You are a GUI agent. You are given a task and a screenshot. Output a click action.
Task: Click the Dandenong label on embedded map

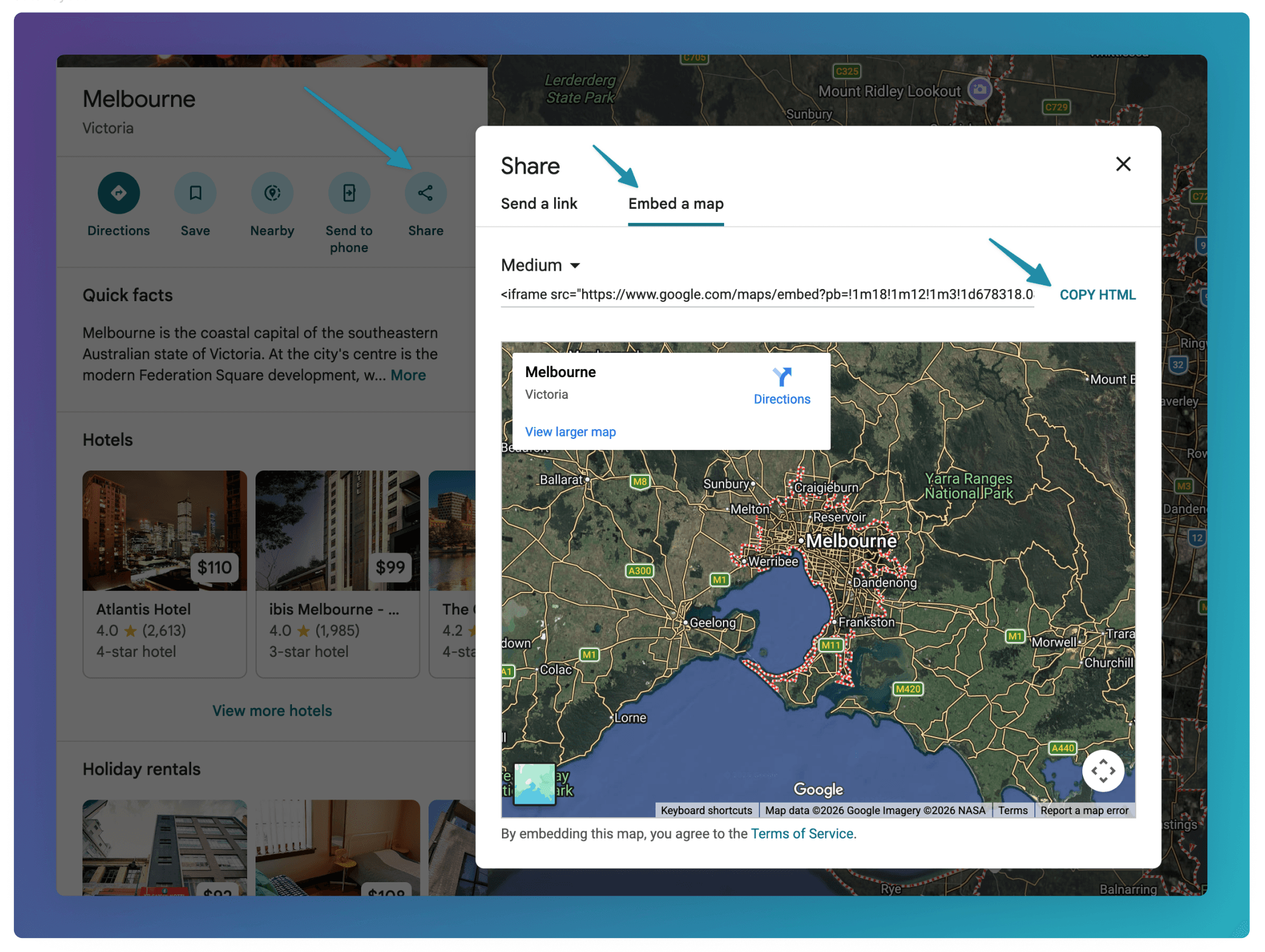884,582
